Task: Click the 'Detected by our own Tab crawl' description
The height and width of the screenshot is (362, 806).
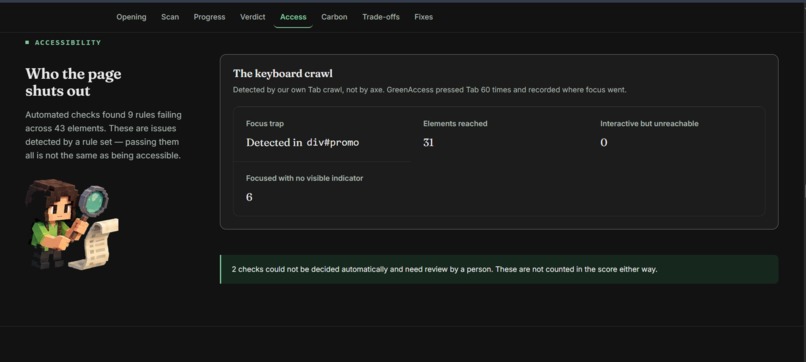Action: coord(429,90)
